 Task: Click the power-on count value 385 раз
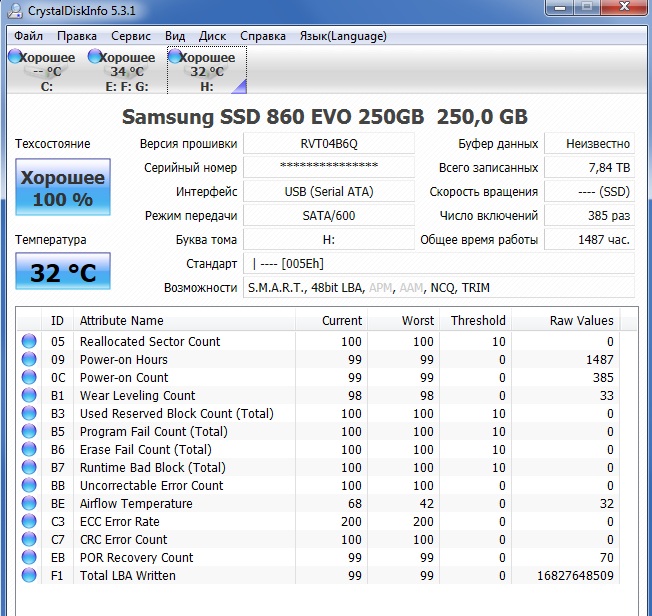coord(589,215)
